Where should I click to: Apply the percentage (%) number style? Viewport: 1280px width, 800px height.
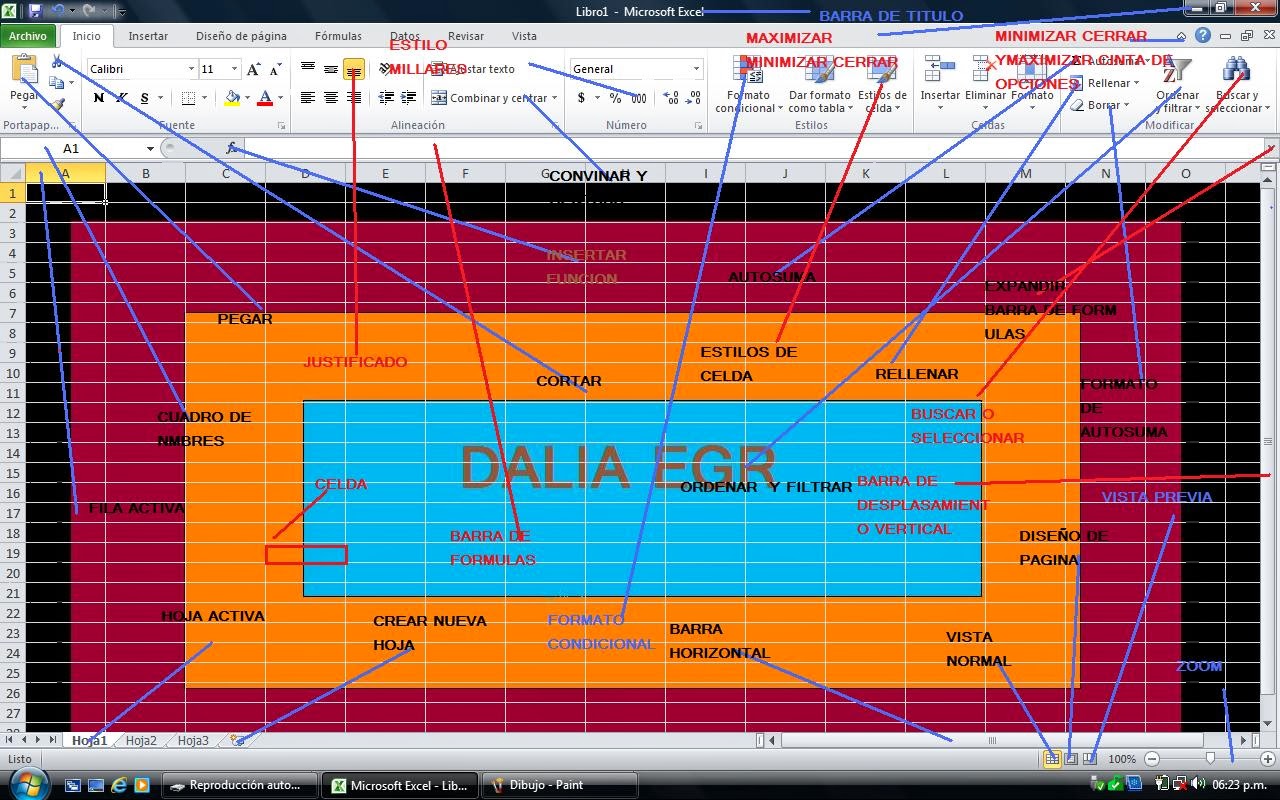(x=615, y=99)
